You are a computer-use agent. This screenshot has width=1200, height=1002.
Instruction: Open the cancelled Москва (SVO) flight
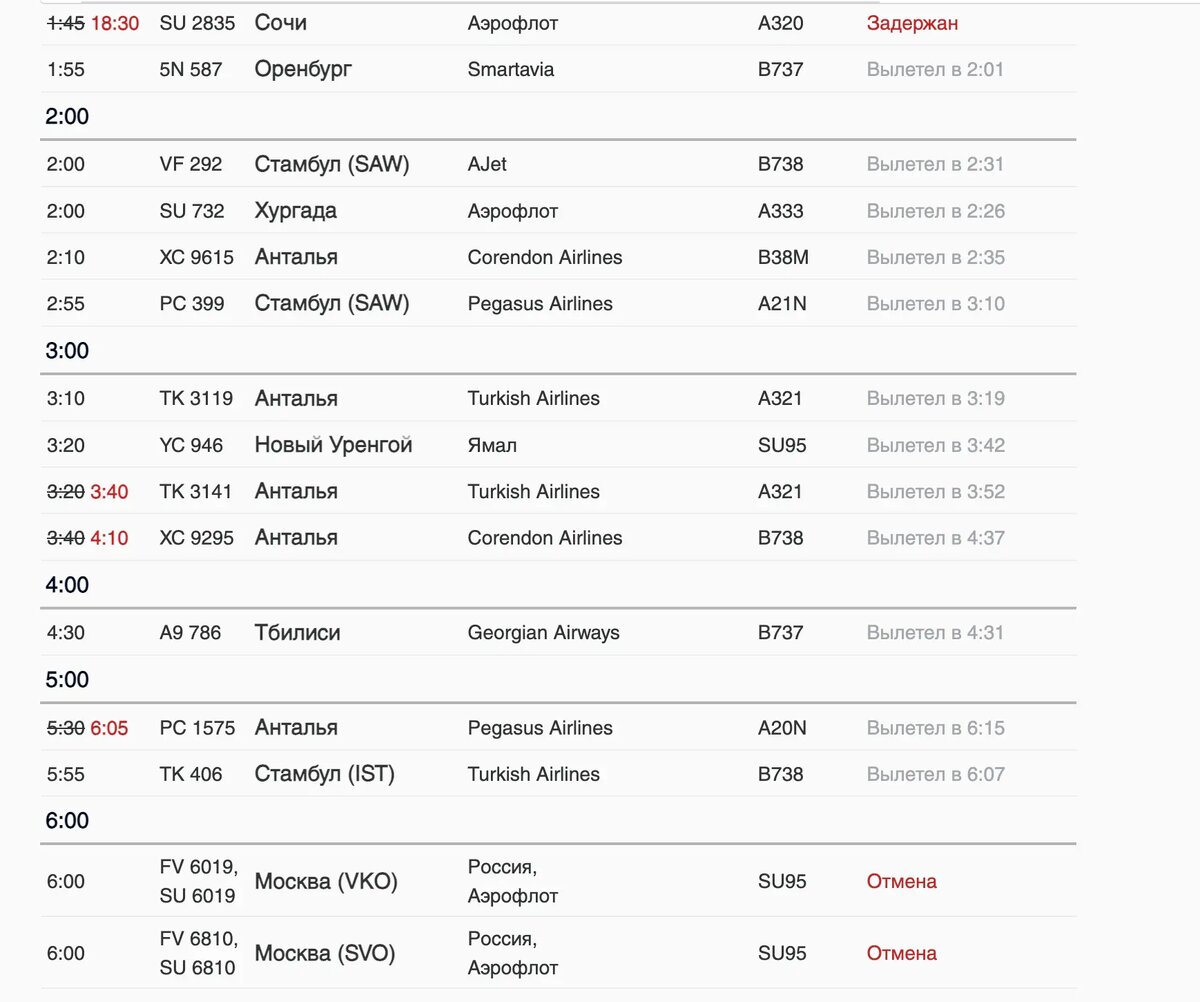(559, 953)
